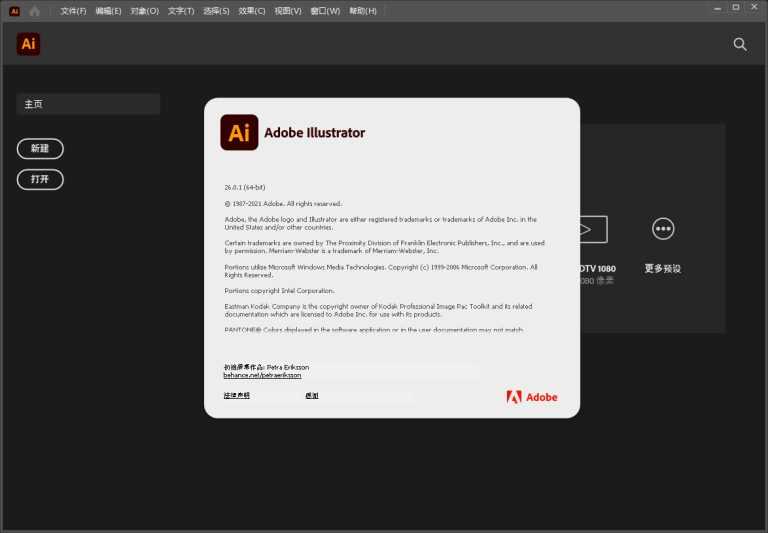The image size is (768, 533).
Task: Click the small Ai icon in the title bar
Action: (x=15, y=11)
